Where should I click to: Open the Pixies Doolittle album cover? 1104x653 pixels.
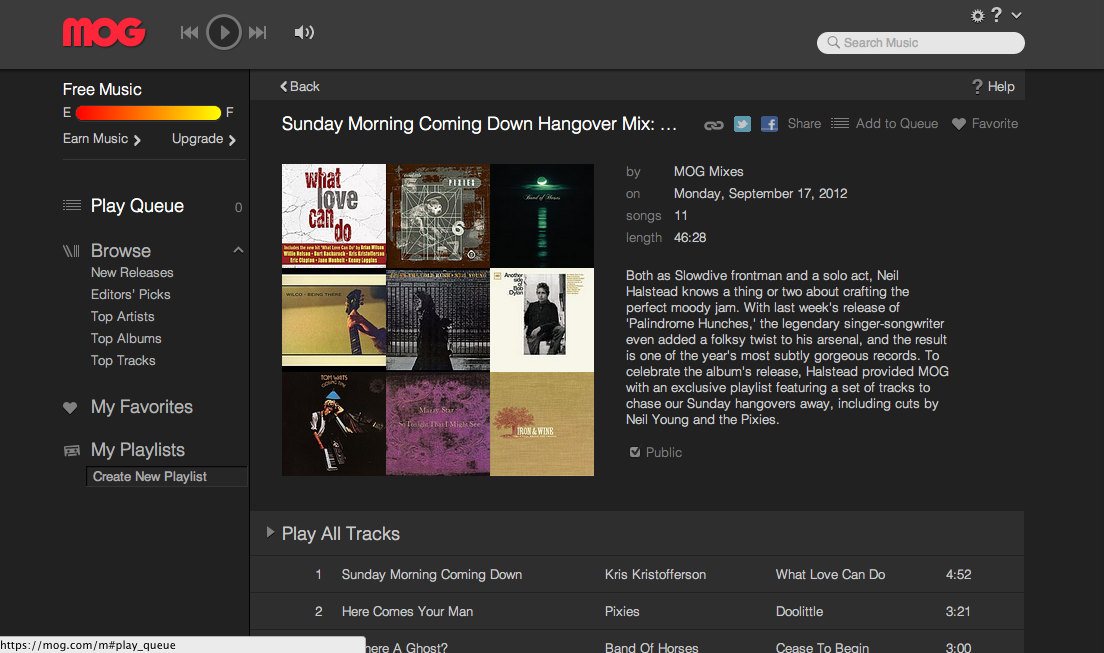[x=438, y=216]
